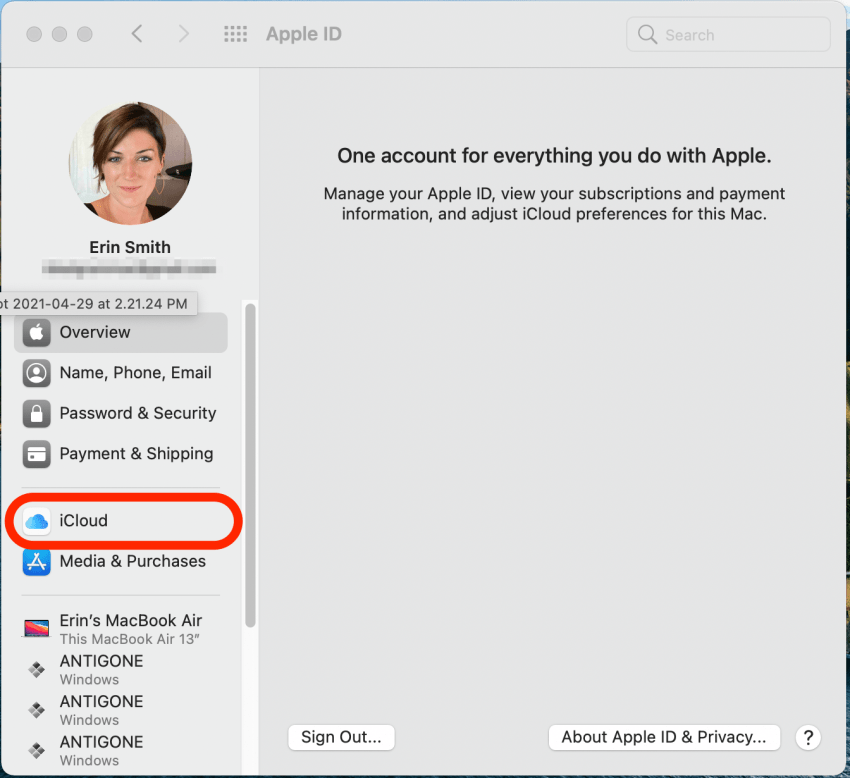
Task: Click the Erin Smith account name
Action: (130, 247)
